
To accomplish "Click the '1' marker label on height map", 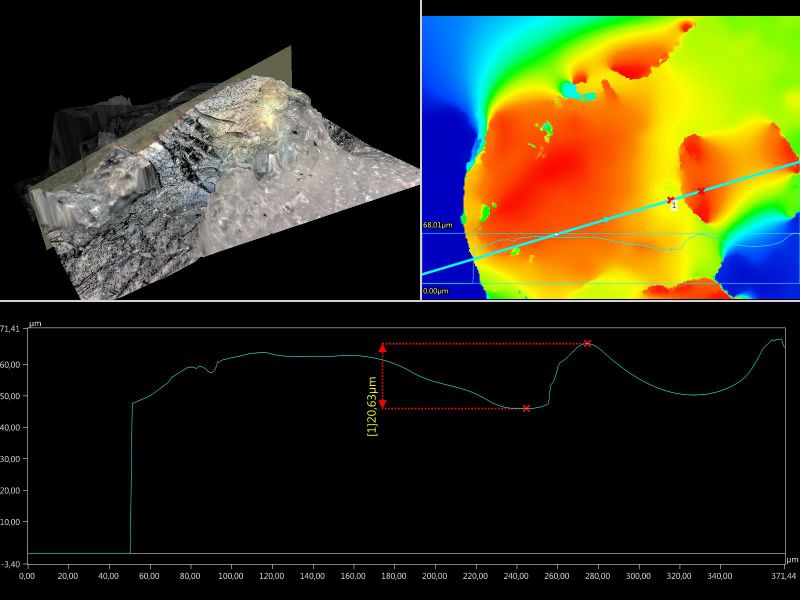I will tap(674, 206).
